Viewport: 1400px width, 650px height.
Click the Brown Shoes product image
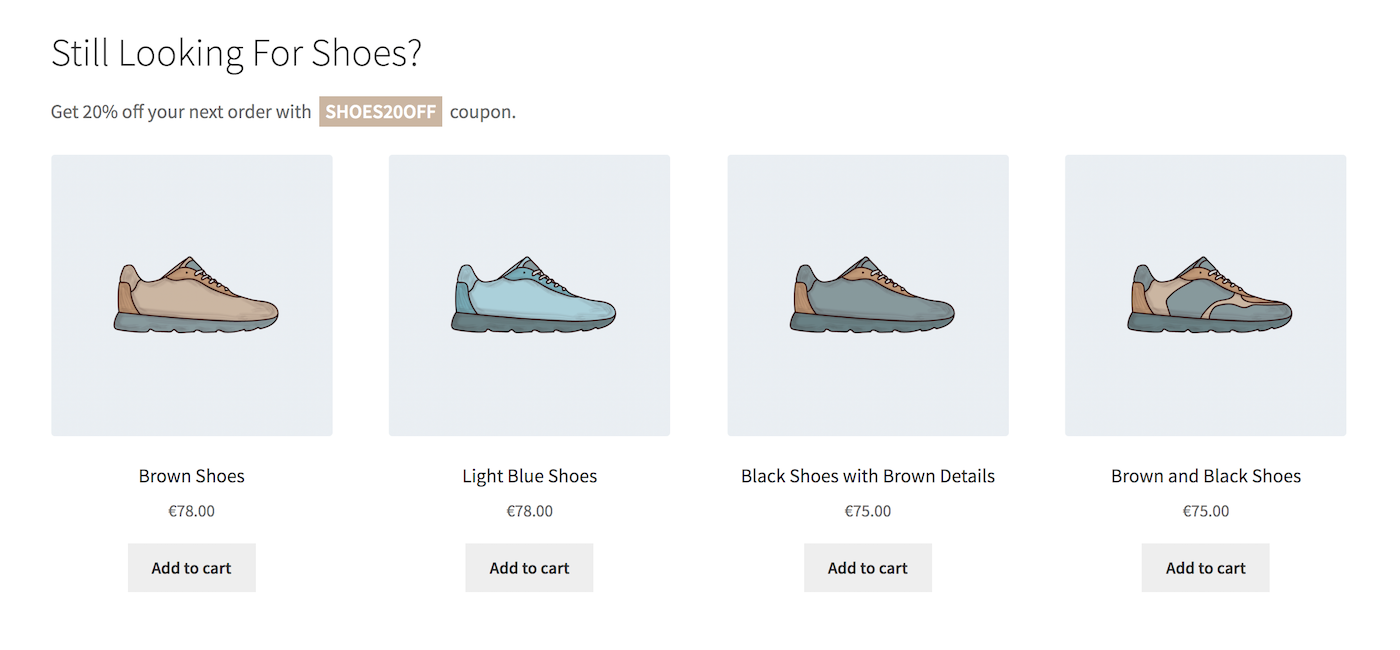(191, 294)
